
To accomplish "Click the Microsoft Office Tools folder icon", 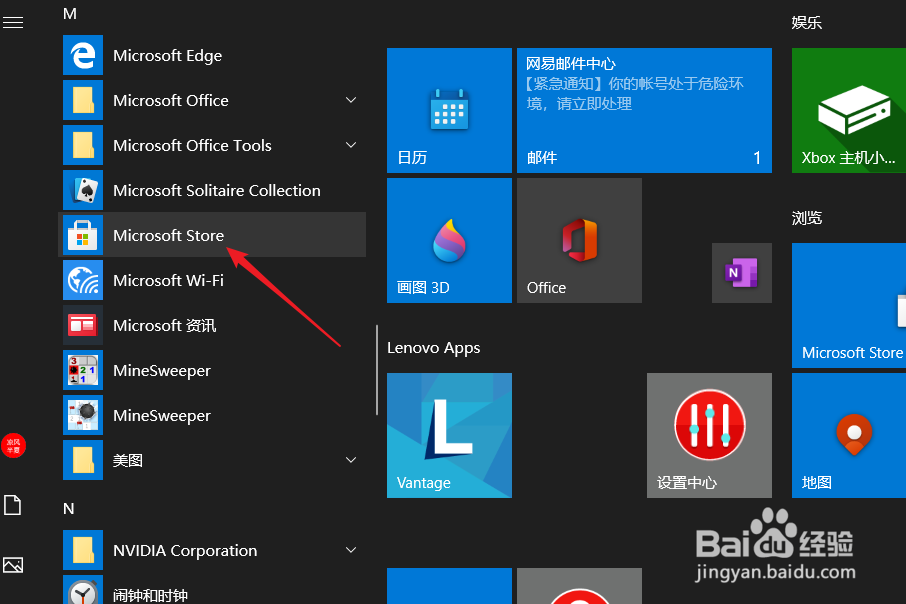I will [x=83, y=146].
